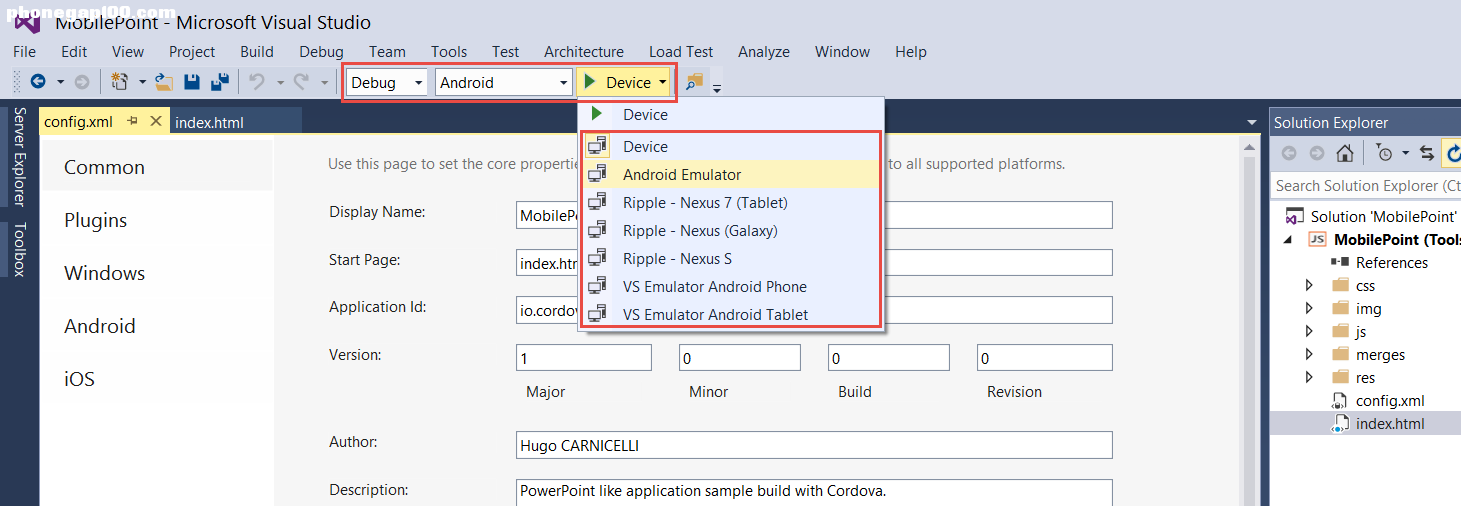
Task: Pin the config.xml tab
Action: click(132, 121)
